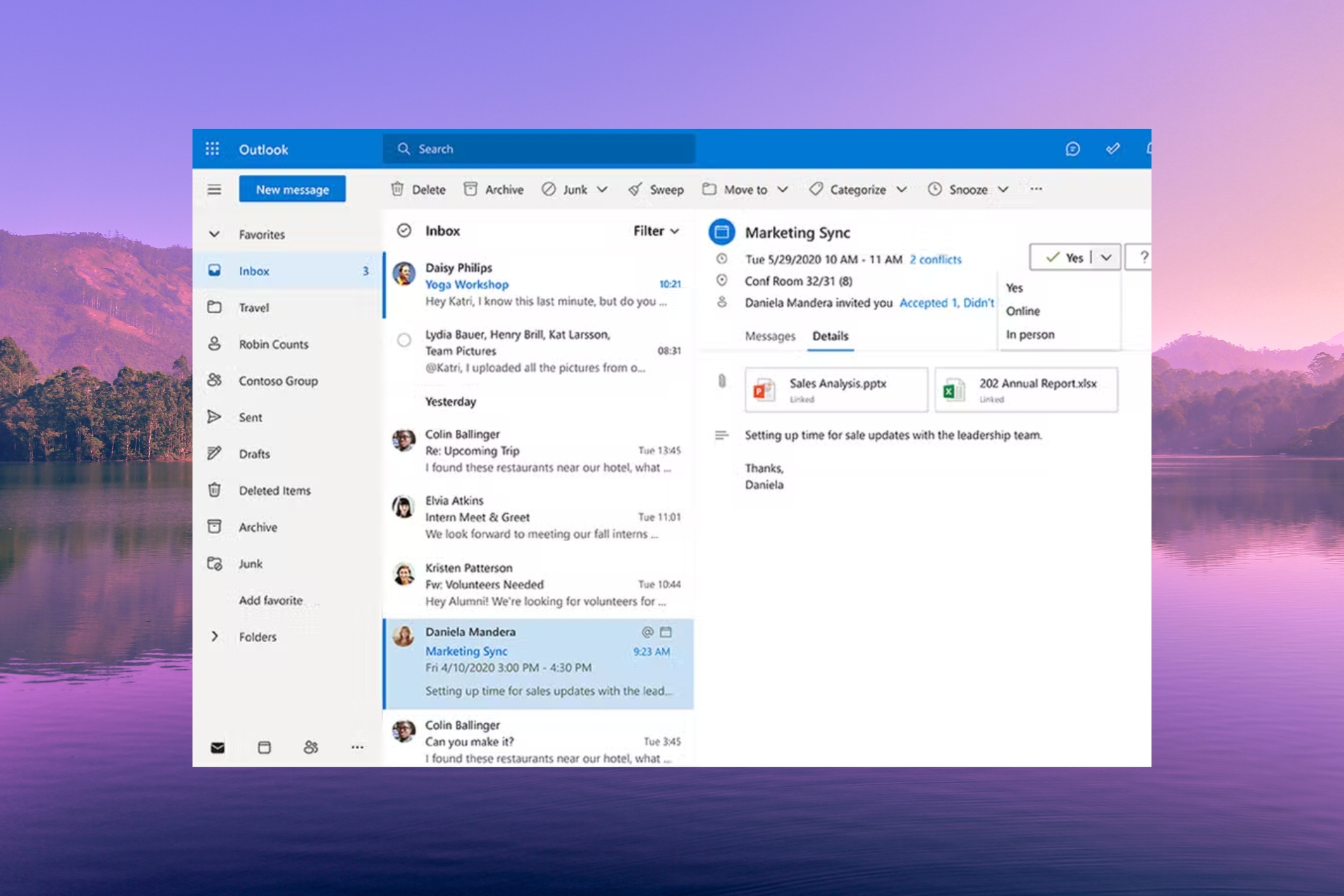Click the Archive toolbar icon
This screenshot has height=896, width=1344.
[x=470, y=189]
